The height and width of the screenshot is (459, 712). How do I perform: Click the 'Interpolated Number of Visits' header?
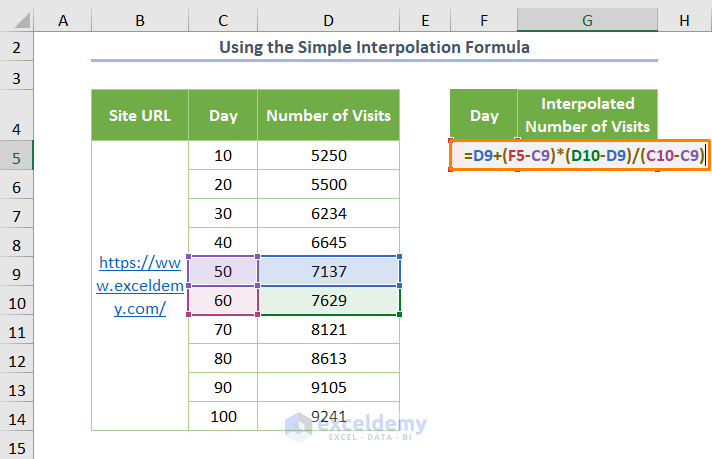pos(587,115)
